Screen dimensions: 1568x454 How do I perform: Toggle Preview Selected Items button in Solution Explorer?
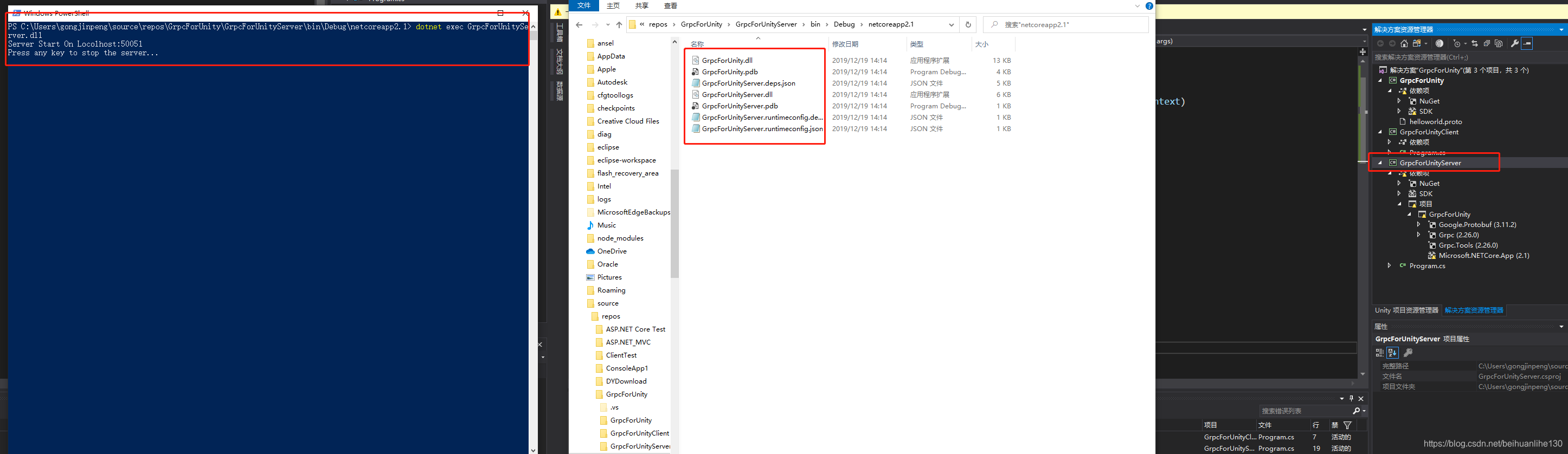[x=1527, y=43]
